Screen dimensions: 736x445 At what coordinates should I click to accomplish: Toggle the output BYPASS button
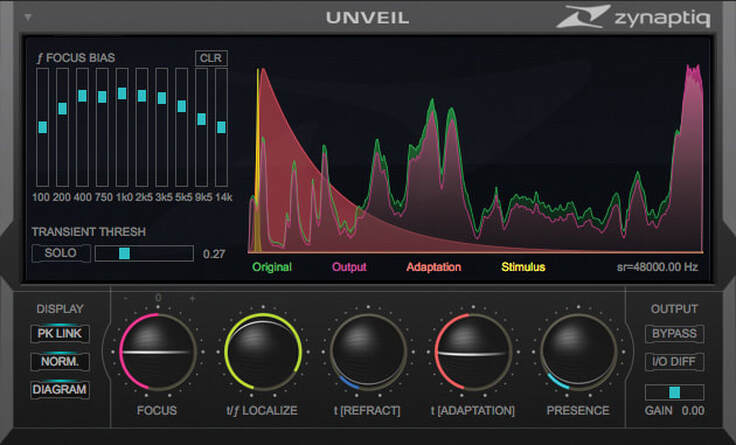675,334
